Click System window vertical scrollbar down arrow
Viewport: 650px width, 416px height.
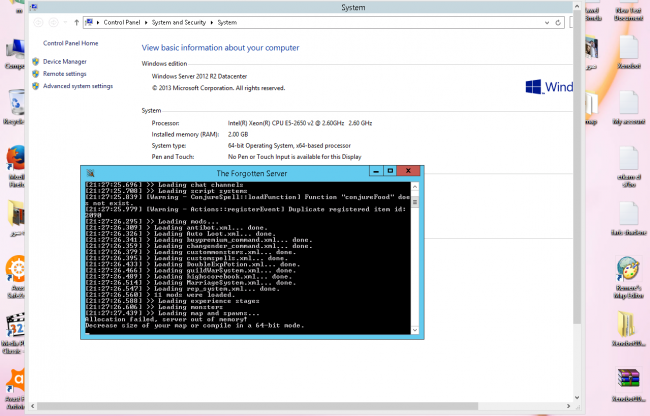[x=577, y=397]
